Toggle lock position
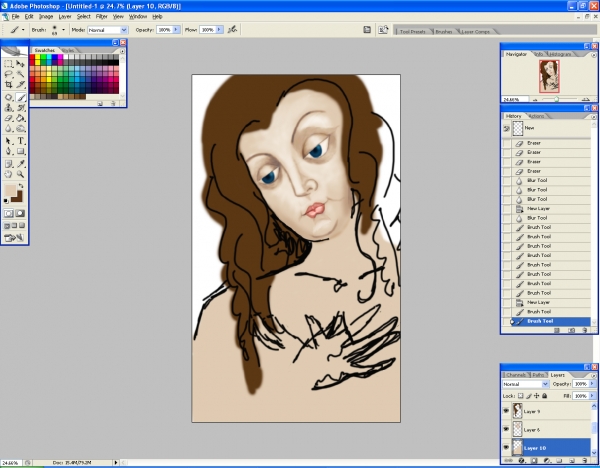This screenshot has height=468, width=600. [x=536, y=396]
